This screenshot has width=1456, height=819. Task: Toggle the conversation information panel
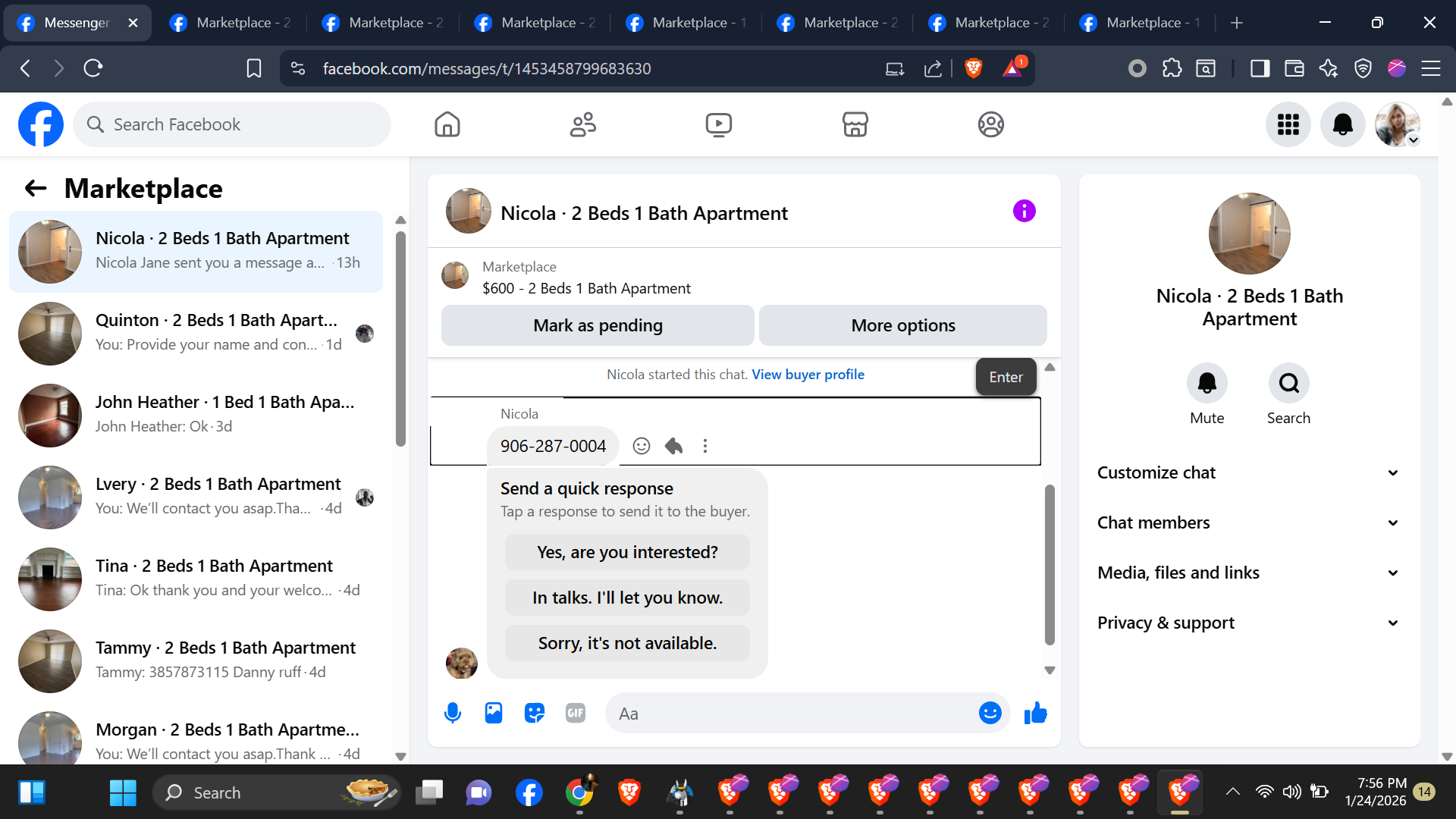[1024, 212]
